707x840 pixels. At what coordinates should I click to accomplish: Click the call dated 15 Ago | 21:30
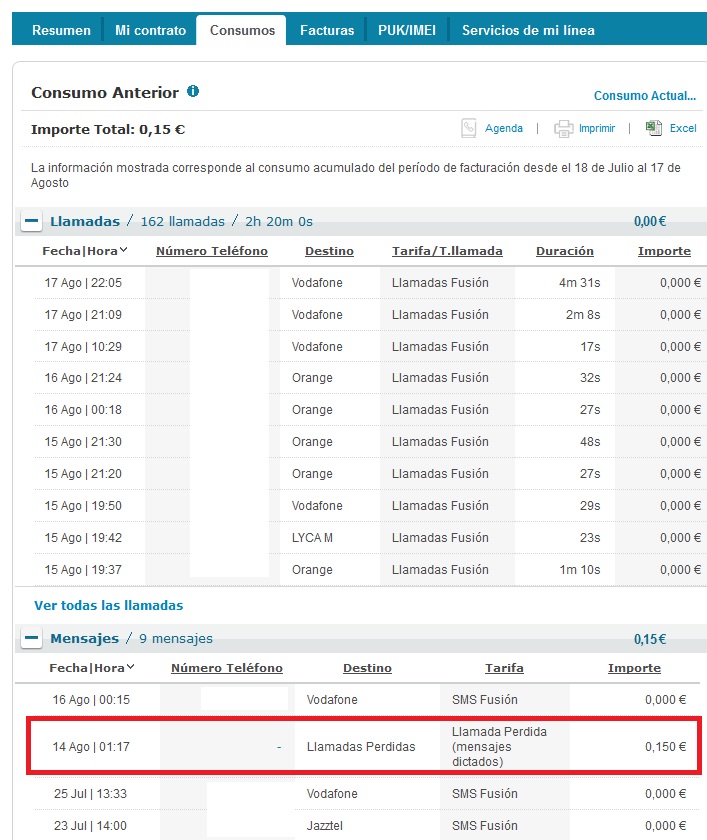pos(83,442)
